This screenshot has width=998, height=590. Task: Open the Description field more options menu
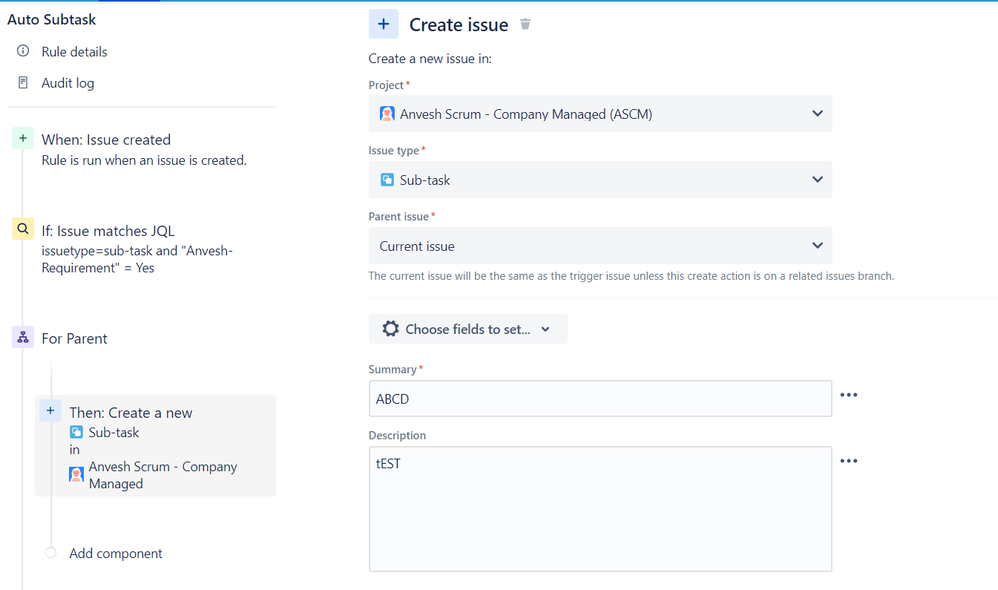tap(849, 461)
